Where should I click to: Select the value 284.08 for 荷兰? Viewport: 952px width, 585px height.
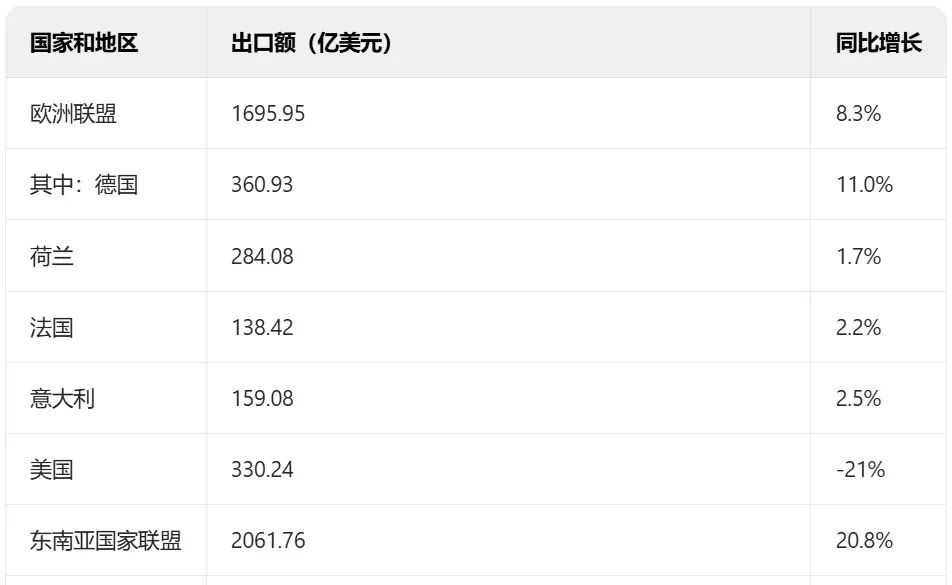pos(262,256)
